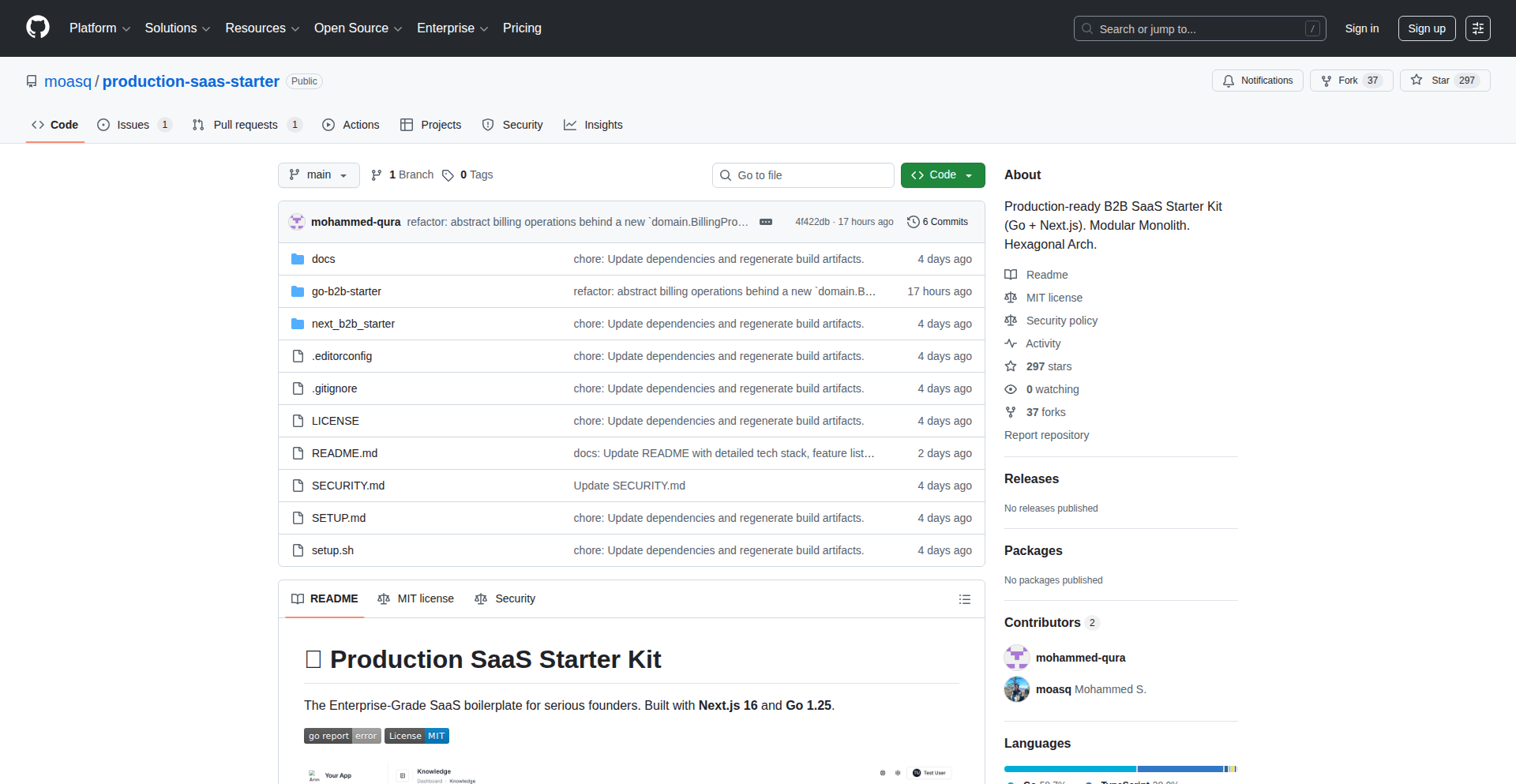
Task: Select the Activity pulse icon in About
Action: pos(1011,343)
